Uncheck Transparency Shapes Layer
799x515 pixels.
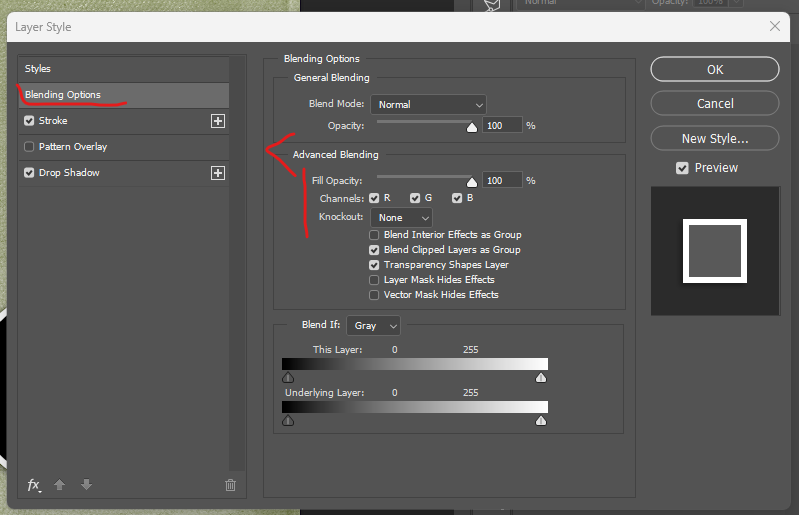374,265
